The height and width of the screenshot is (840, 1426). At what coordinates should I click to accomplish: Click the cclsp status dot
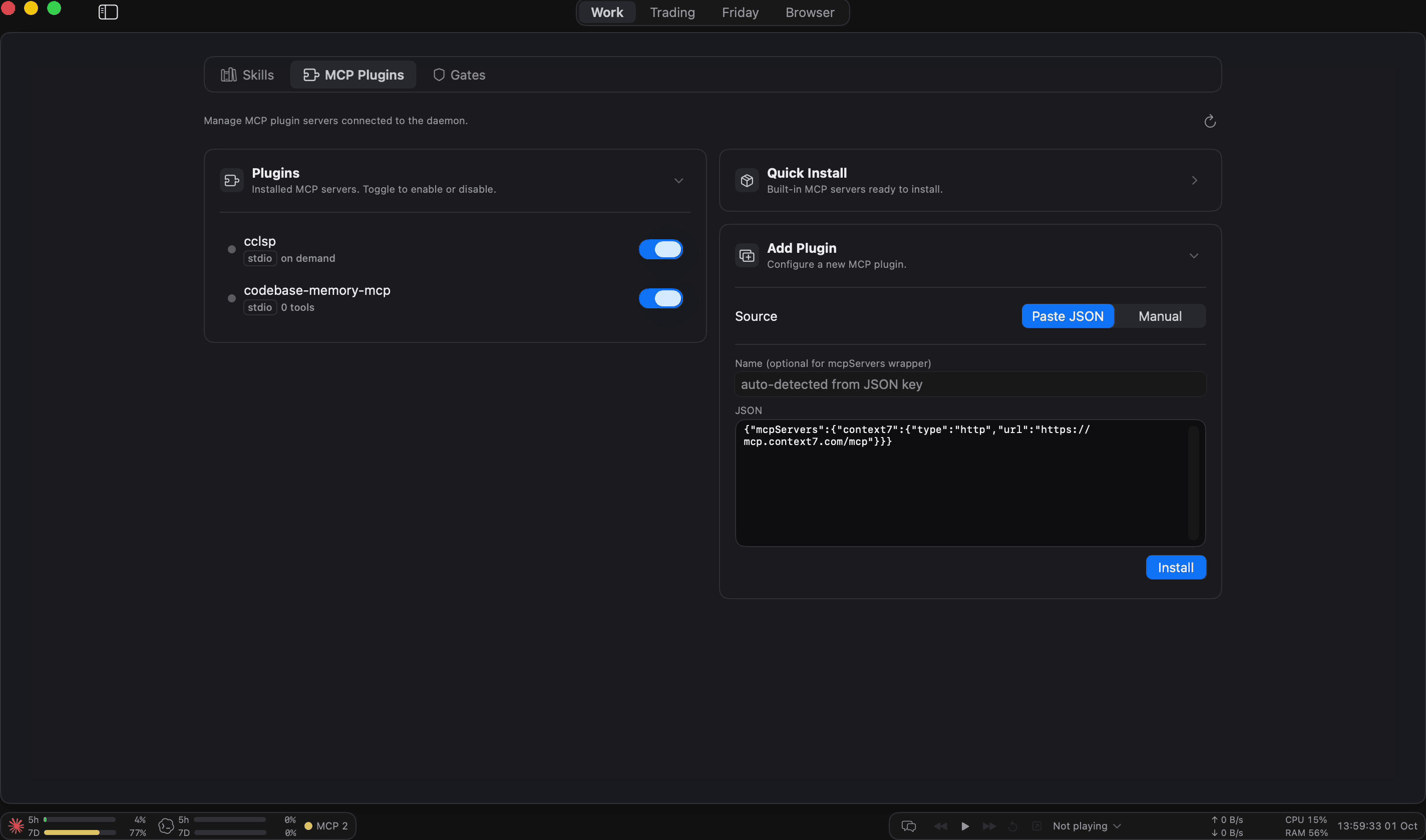click(x=231, y=249)
